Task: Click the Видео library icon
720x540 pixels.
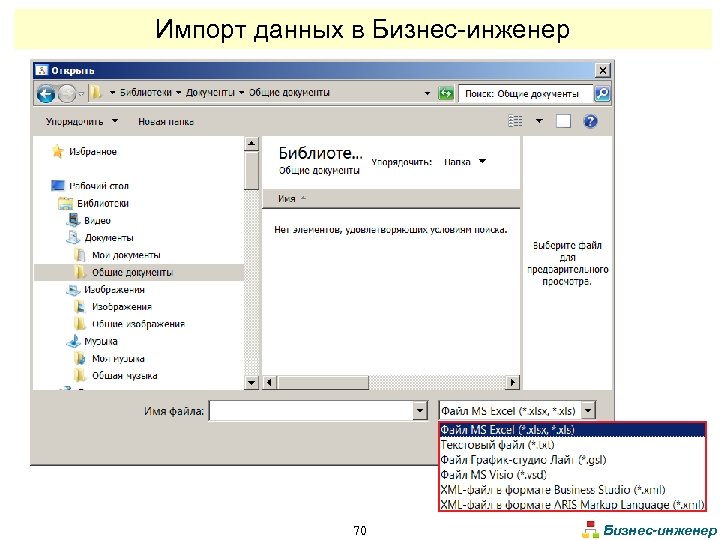Action: pyautogui.click(x=73, y=220)
